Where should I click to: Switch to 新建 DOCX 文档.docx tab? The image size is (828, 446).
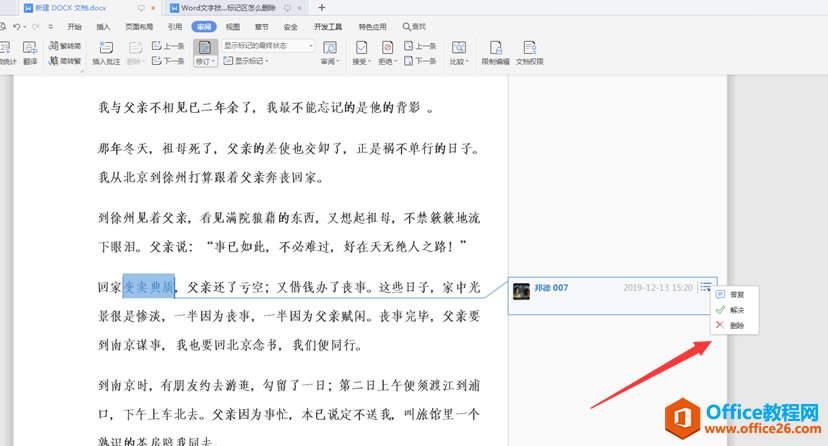70,8
